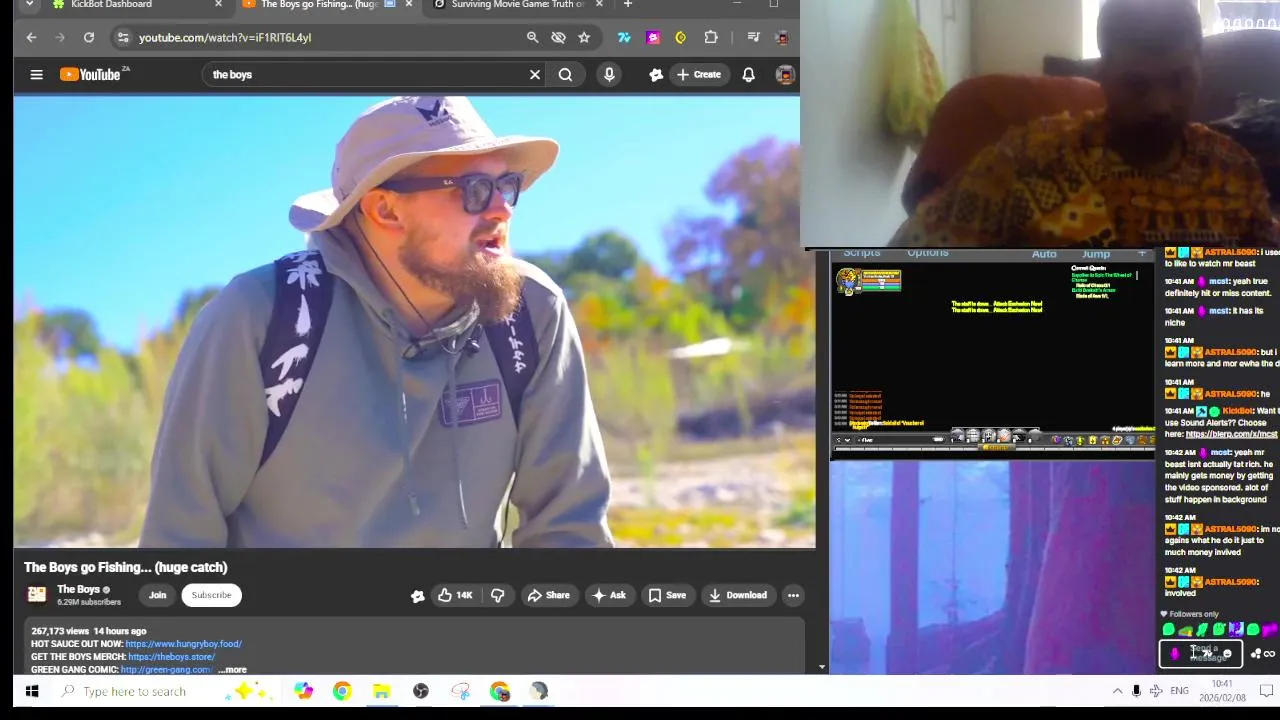1280x720 pixels.
Task: Open the Options menu in the game window
Action: (927, 253)
